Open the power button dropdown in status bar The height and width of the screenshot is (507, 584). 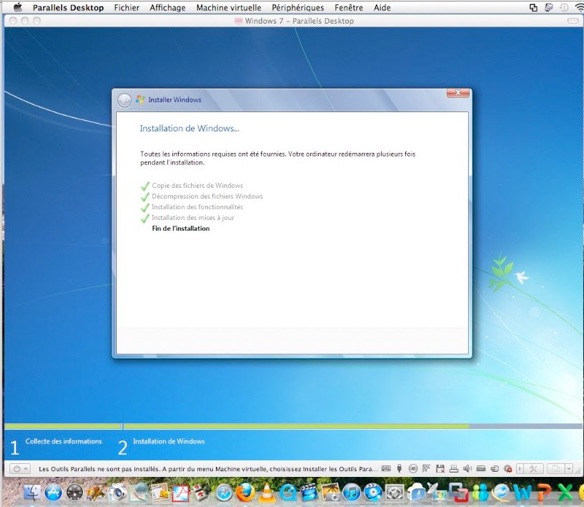[19, 469]
